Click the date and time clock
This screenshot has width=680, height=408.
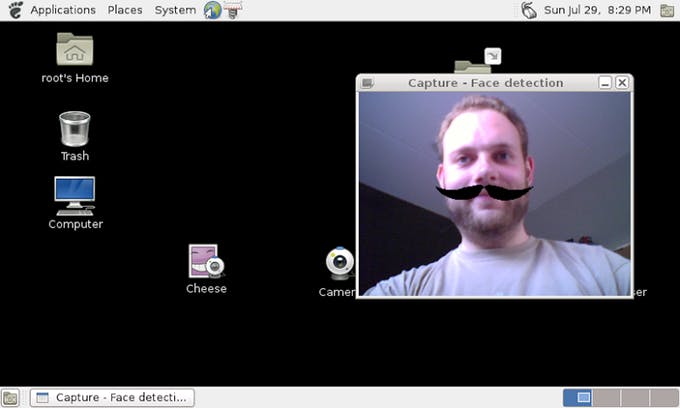coord(597,10)
